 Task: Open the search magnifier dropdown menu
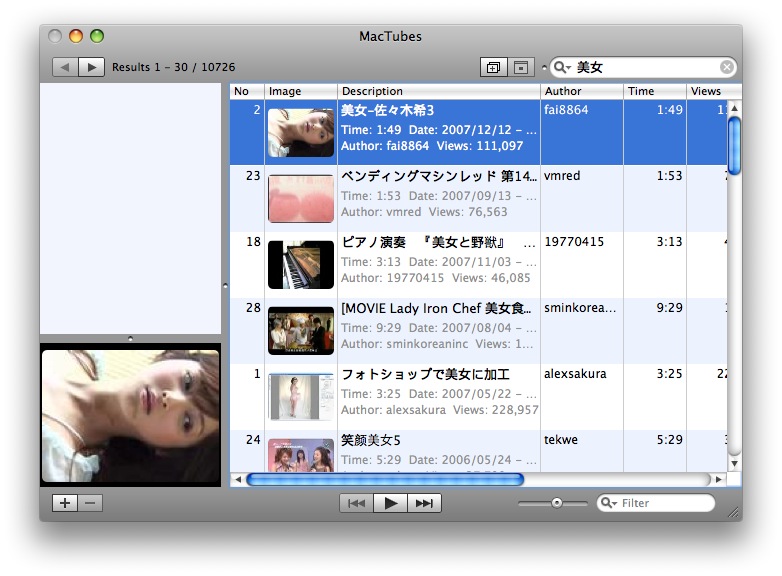click(563, 67)
